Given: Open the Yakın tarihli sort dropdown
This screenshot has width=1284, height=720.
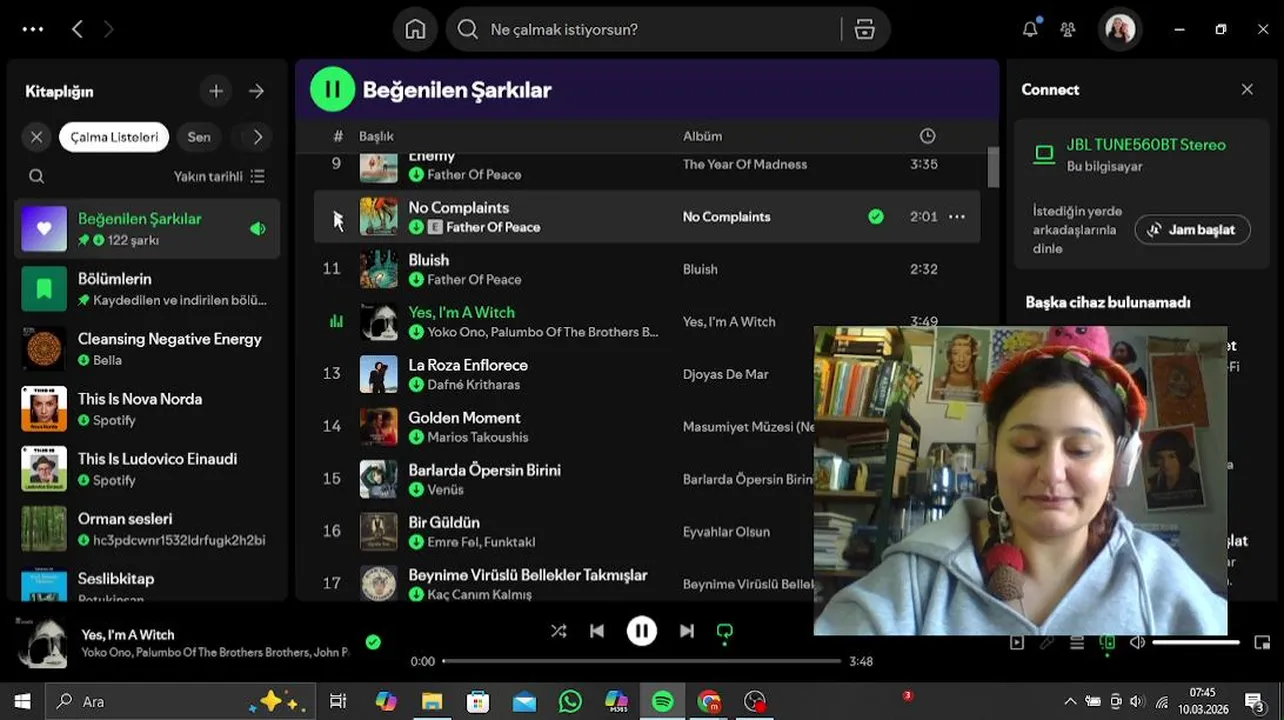Looking at the screenshot, I should tap(219, 176).
